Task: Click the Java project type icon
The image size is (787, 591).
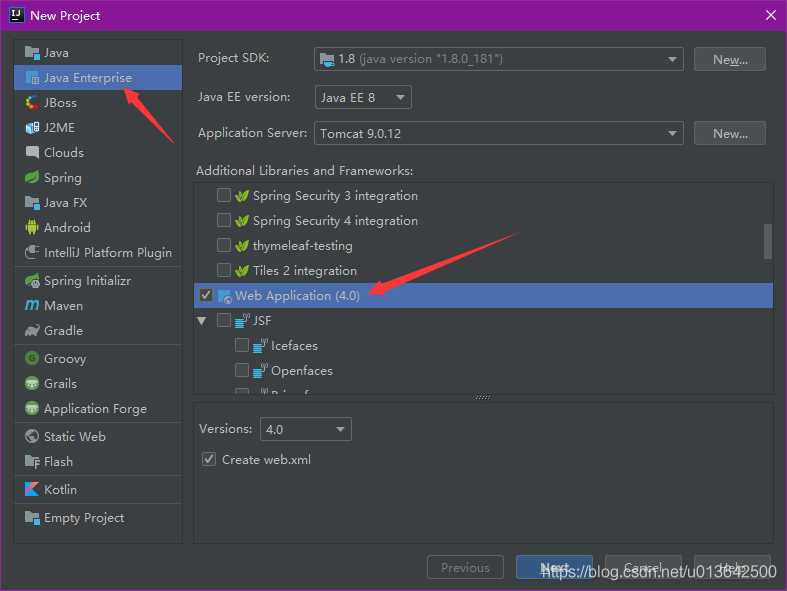Action: coord(32,52)
